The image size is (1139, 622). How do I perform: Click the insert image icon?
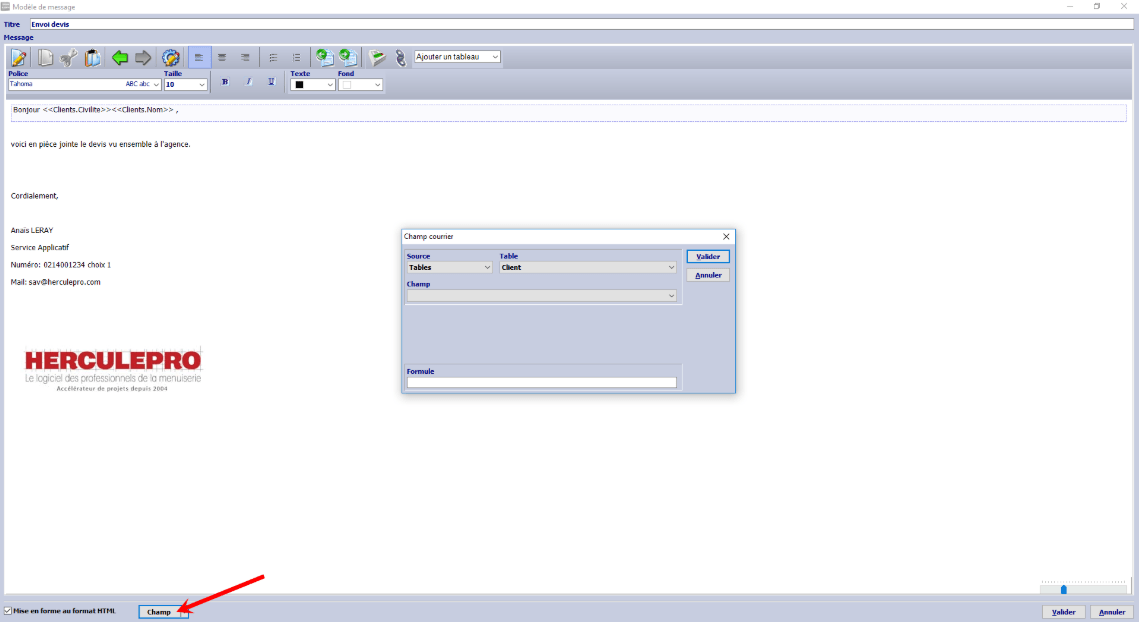coord(377,57)
